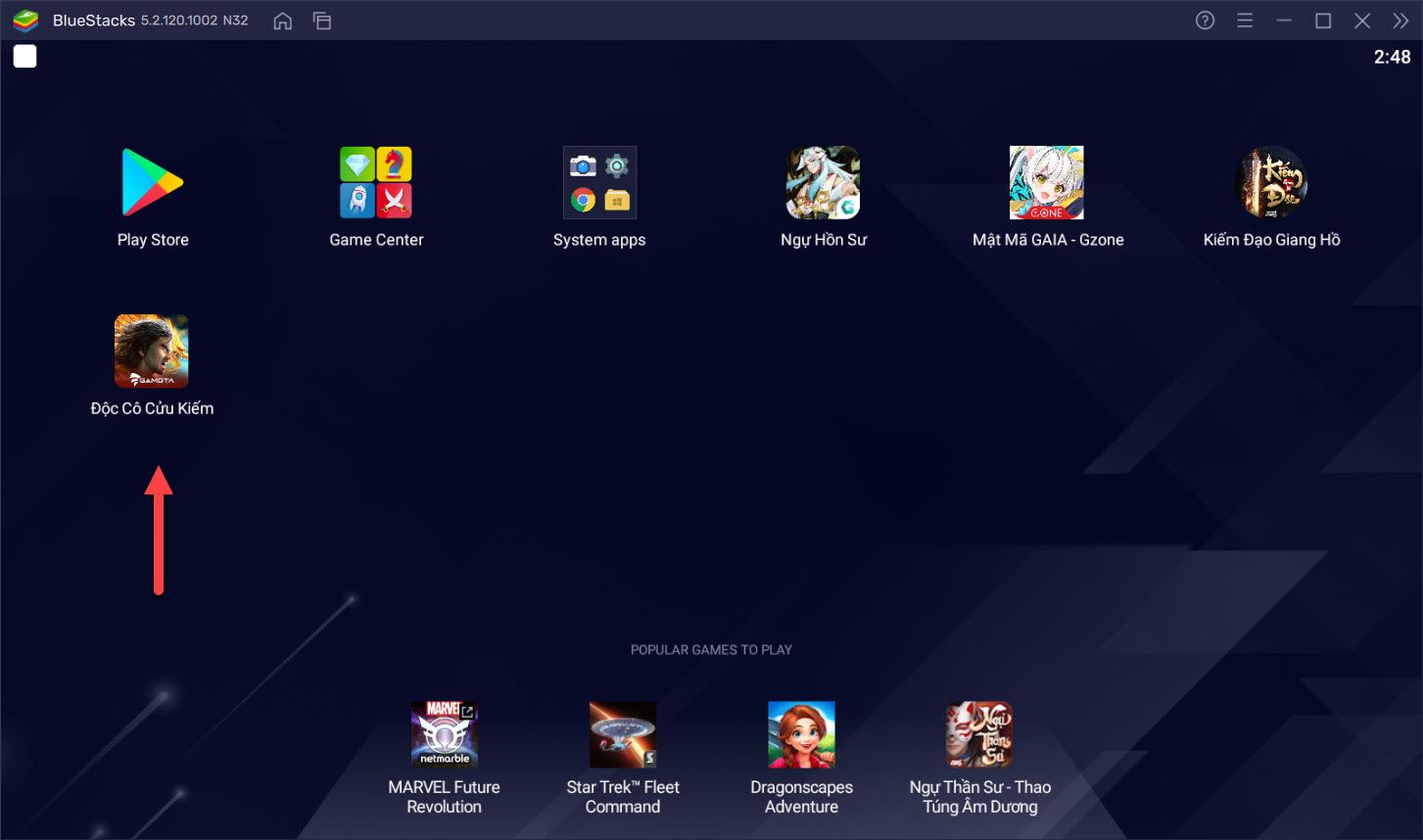
Task: Click the Ngự Hồn Sư label
Action: coord(824,240)
